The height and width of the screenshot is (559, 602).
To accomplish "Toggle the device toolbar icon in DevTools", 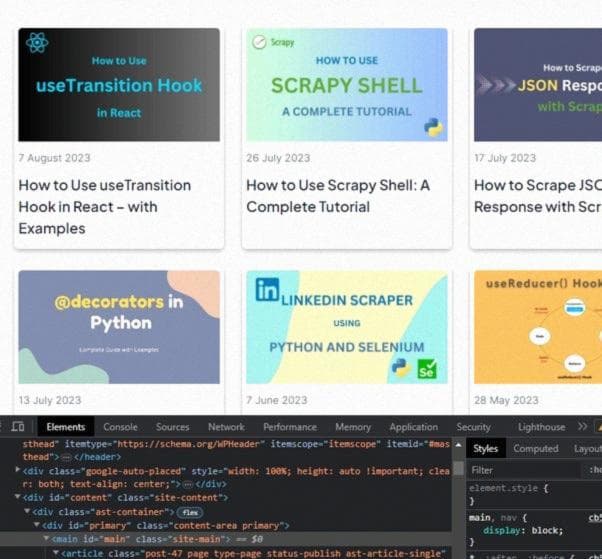I will (18, 427).
